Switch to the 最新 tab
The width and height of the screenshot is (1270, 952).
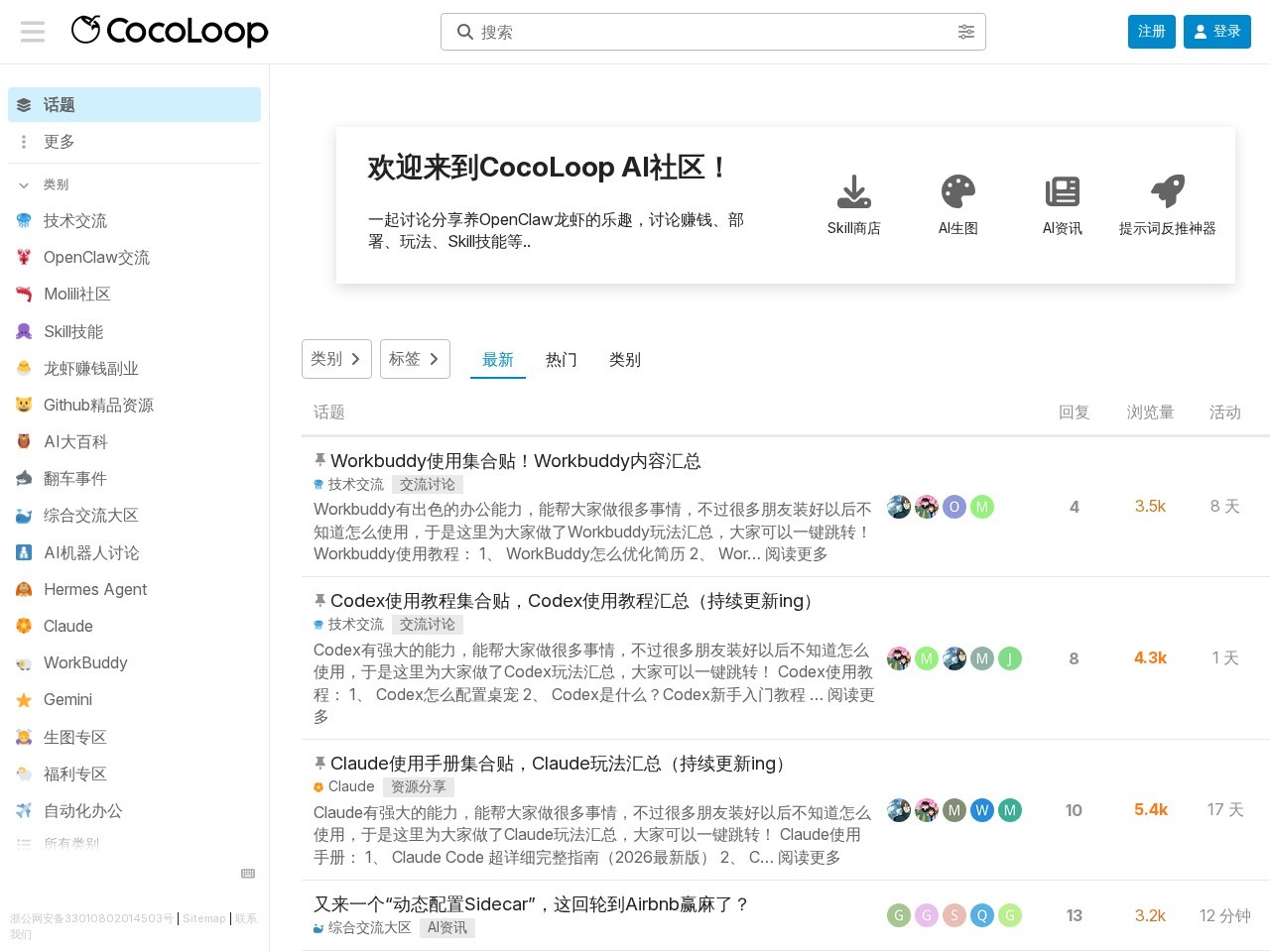498,360
